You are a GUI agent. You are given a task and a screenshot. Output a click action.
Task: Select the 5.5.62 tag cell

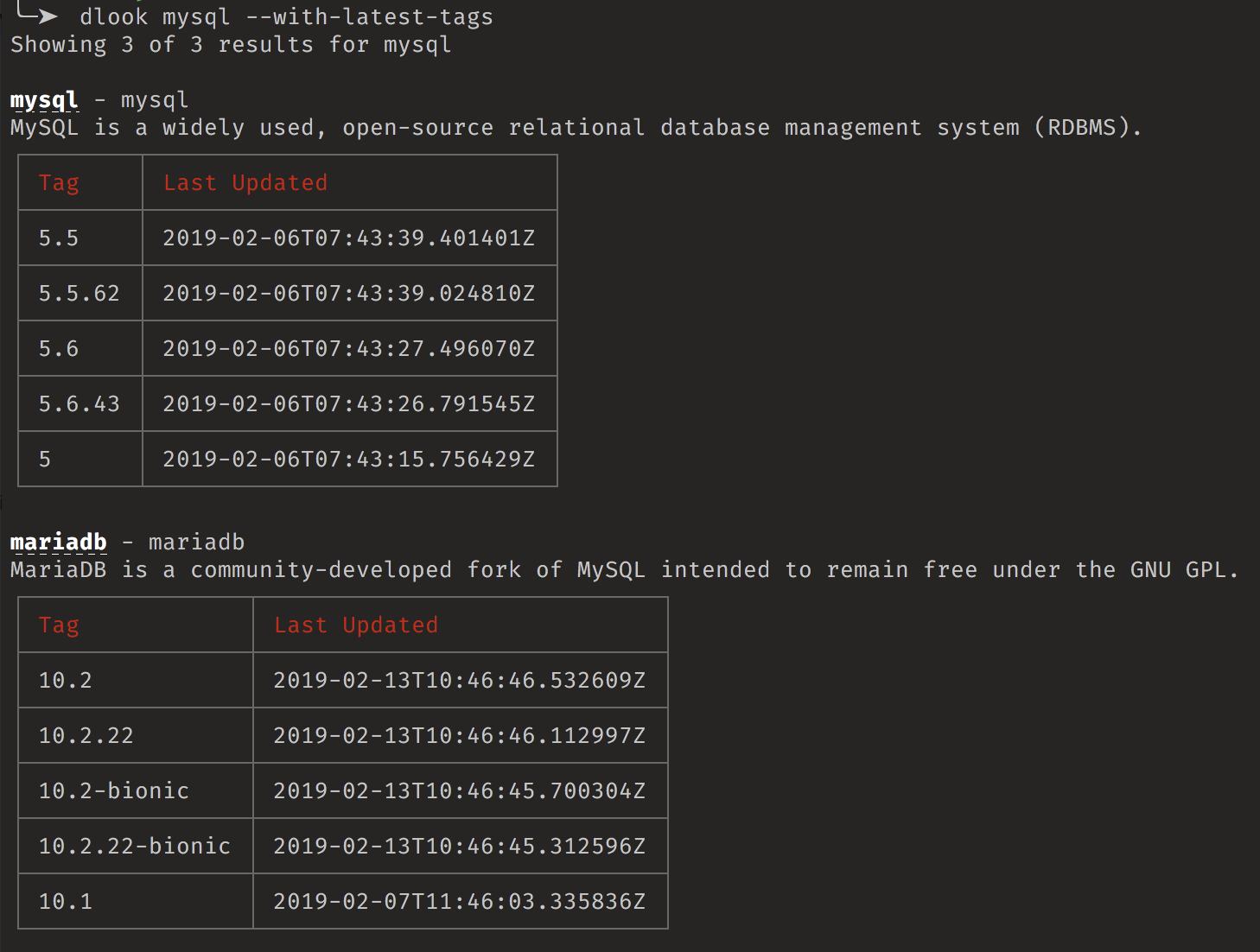80,294
